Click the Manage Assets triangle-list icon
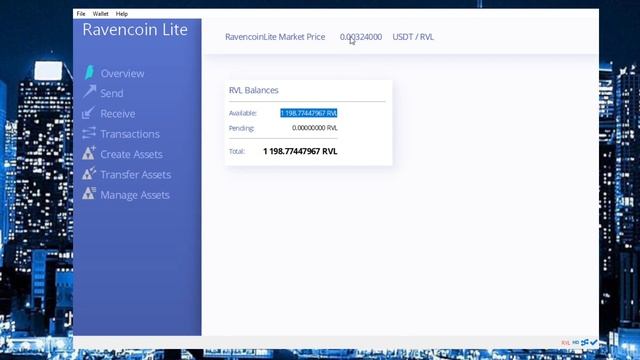 tap(89, 193)
